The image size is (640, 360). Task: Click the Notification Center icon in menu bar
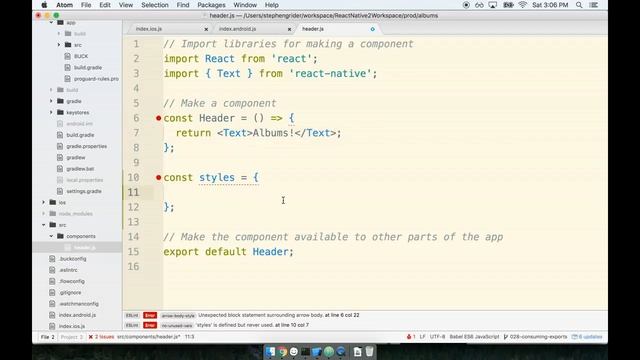coord(594,5)
